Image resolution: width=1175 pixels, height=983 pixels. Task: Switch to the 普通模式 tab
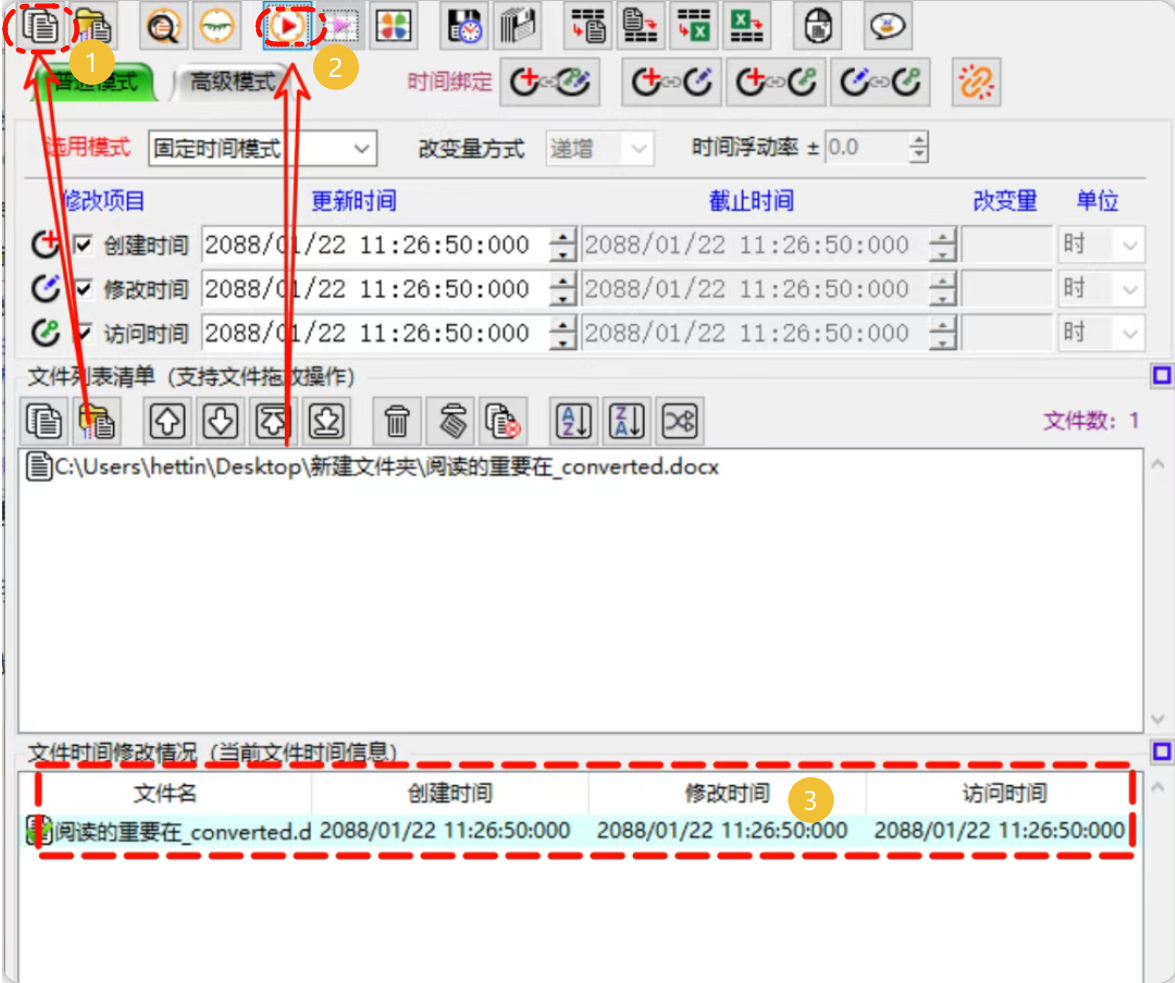click(94, 81)
